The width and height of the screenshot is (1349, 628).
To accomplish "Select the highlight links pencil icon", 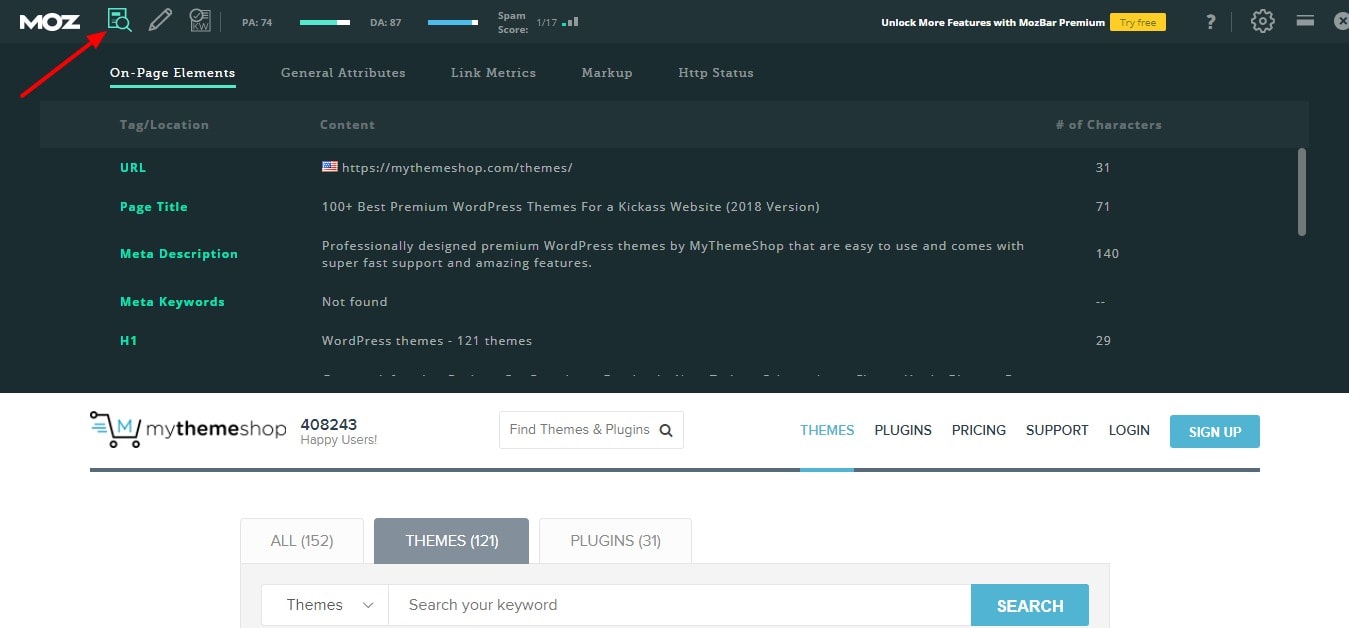I will (159, 20).
